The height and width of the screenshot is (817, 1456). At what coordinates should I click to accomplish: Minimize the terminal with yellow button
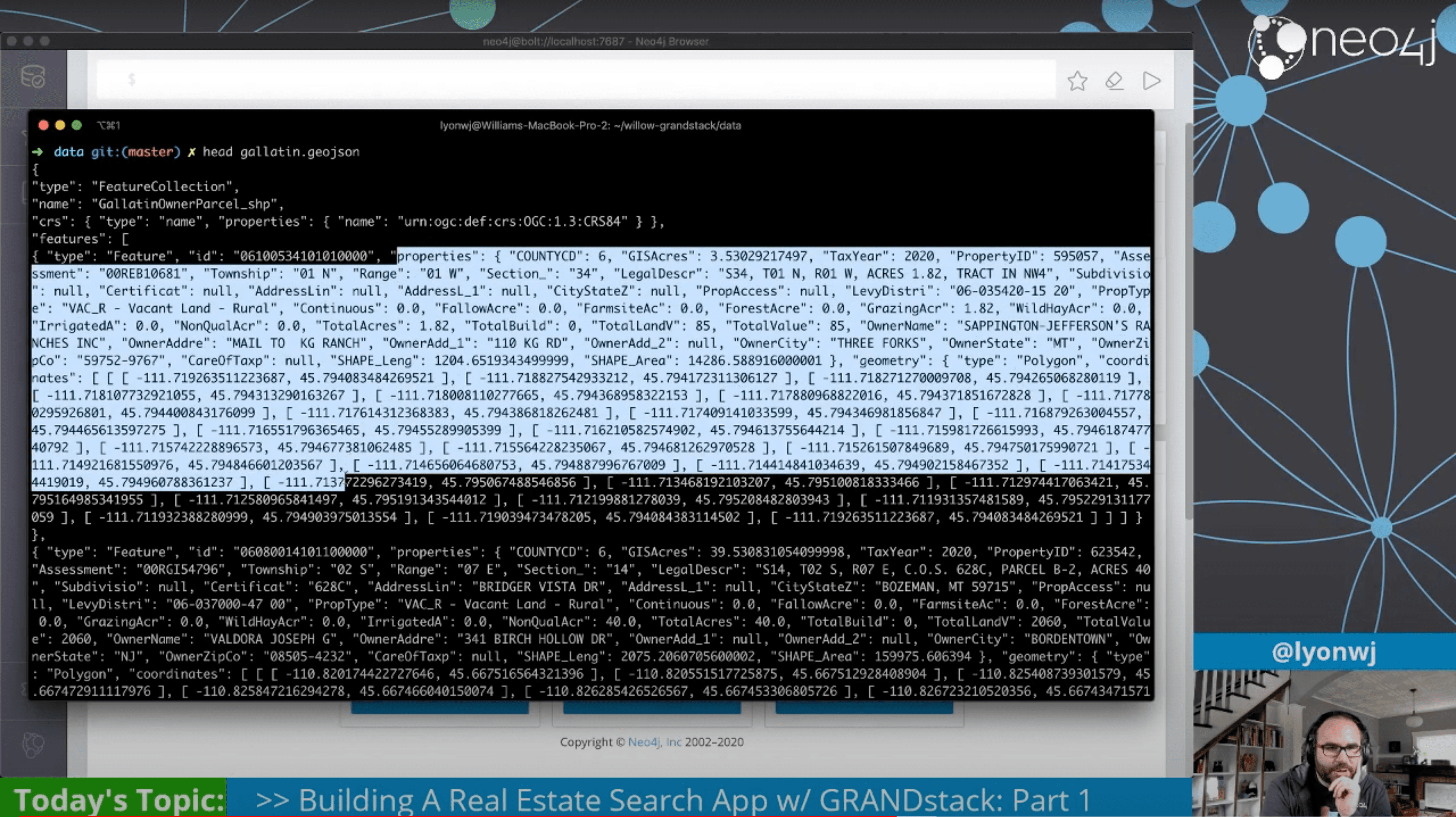tap(60, 125)
